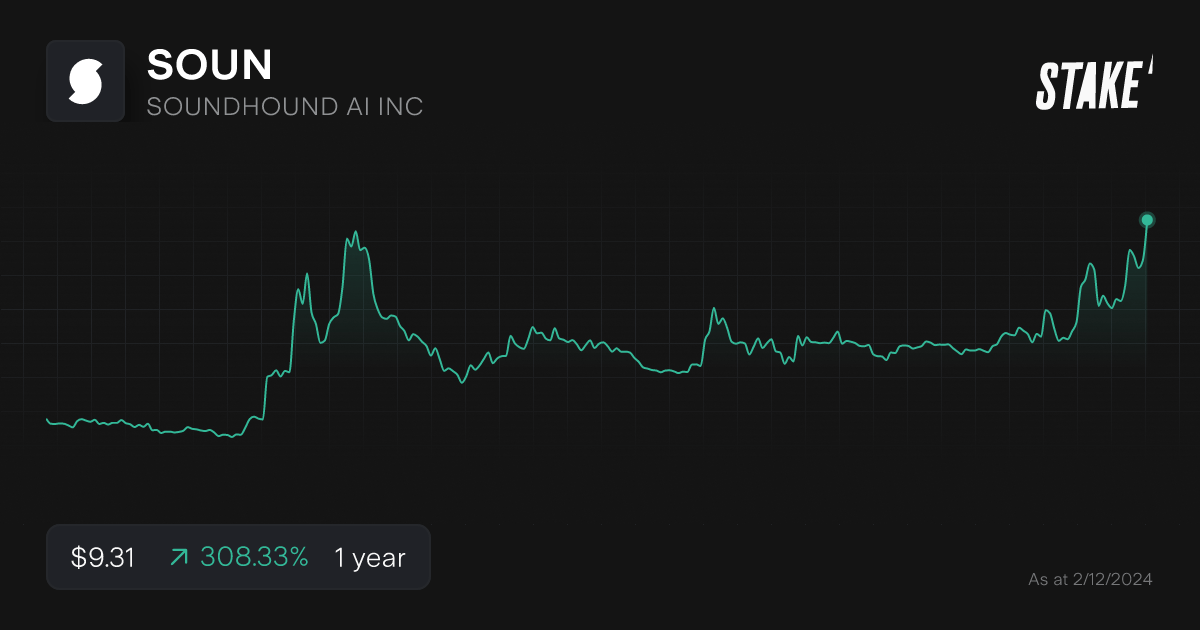This screenshot has width=1200, height=630.
Task: Select the SOUNDHOUND AI INC company name
Action: point(284,106)
